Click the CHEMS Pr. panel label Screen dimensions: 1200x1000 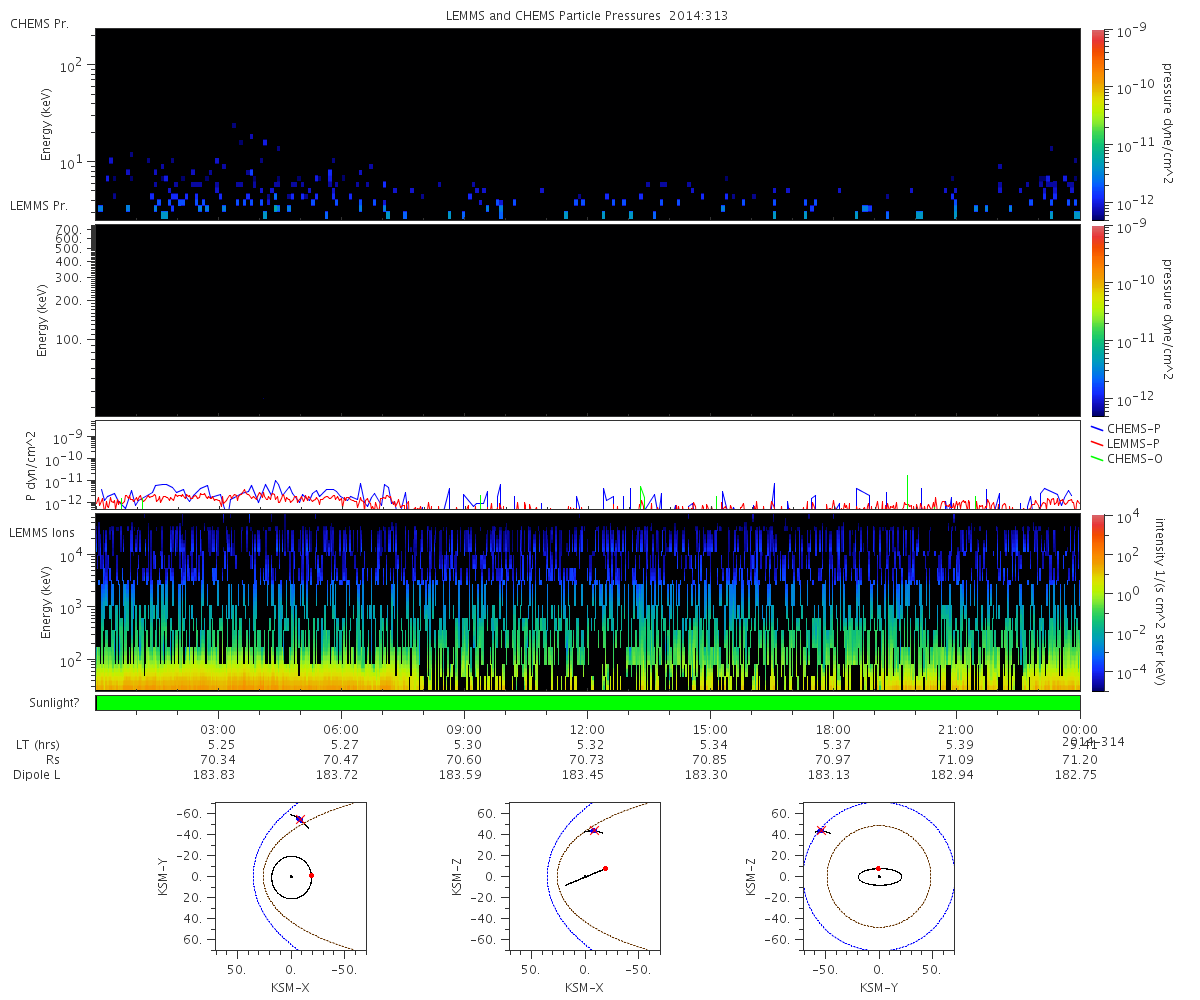click(x=39, y=23)
